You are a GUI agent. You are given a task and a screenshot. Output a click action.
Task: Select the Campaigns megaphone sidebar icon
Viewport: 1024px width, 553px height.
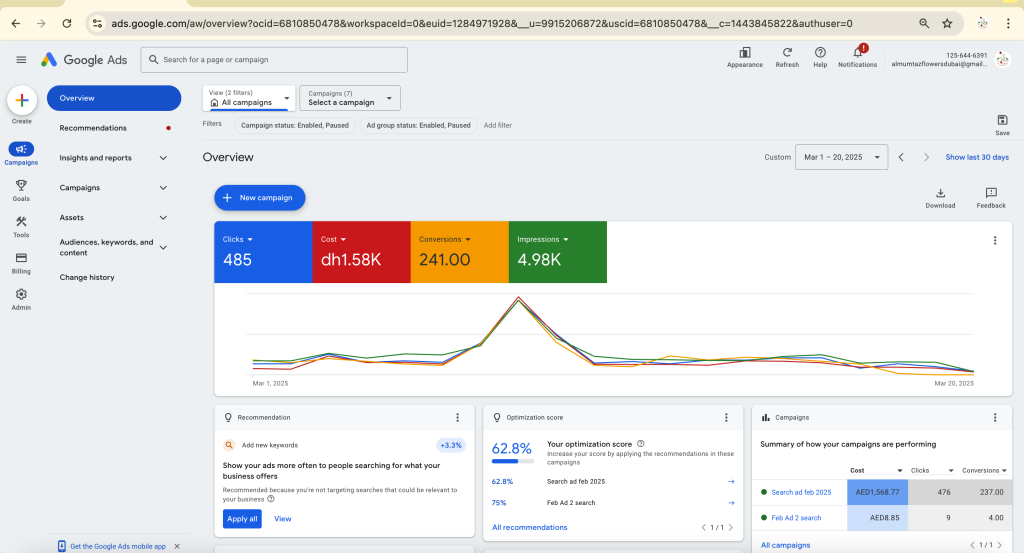(21, 150)
